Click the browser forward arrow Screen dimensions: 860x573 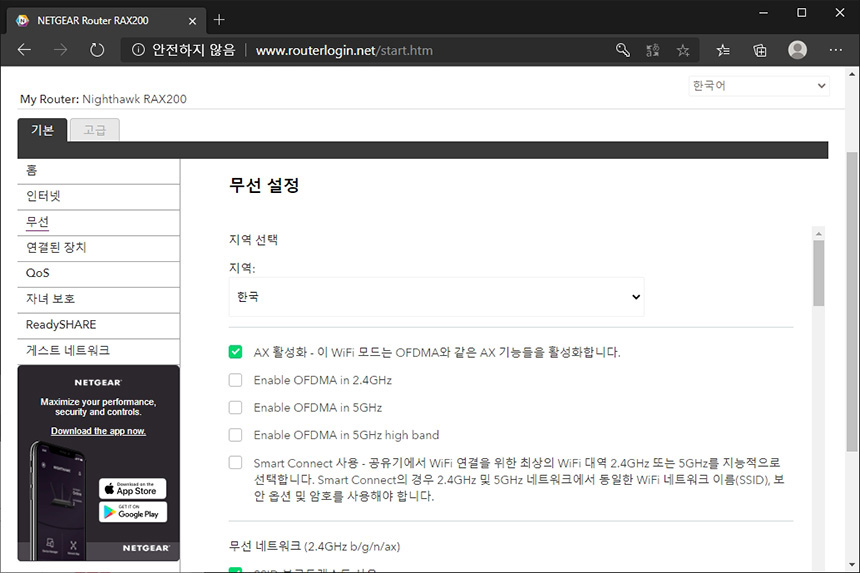tap(60, 50)
